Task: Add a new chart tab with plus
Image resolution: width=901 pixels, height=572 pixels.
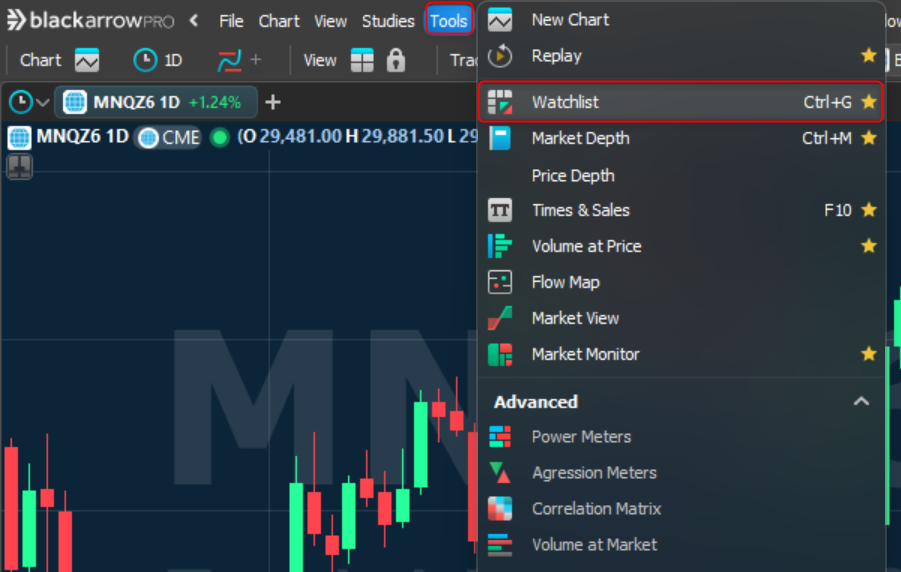Action: pos(273,102)
